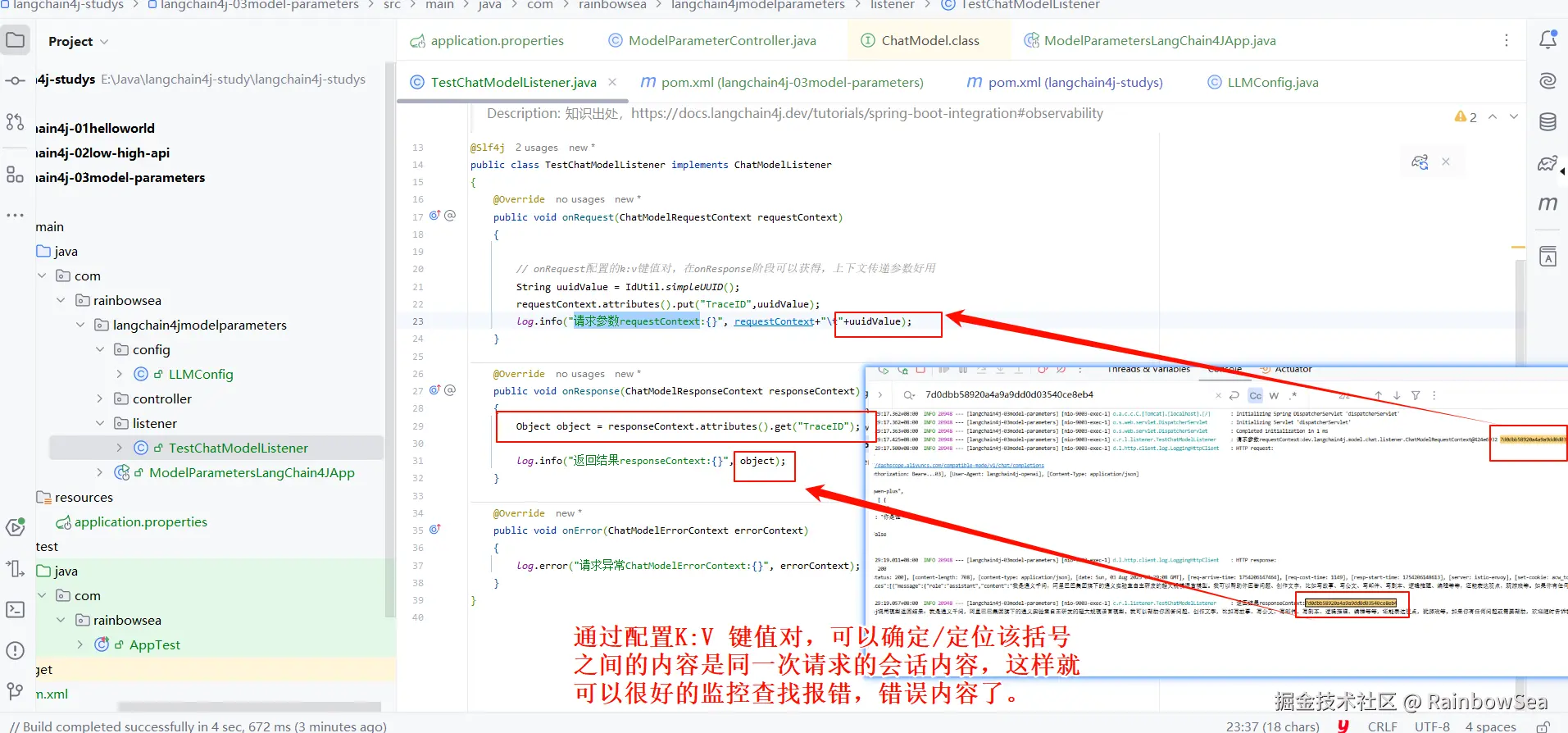Open the Maven tool window icon
Screen dimensions: 1568x733
click(1548, 203)
